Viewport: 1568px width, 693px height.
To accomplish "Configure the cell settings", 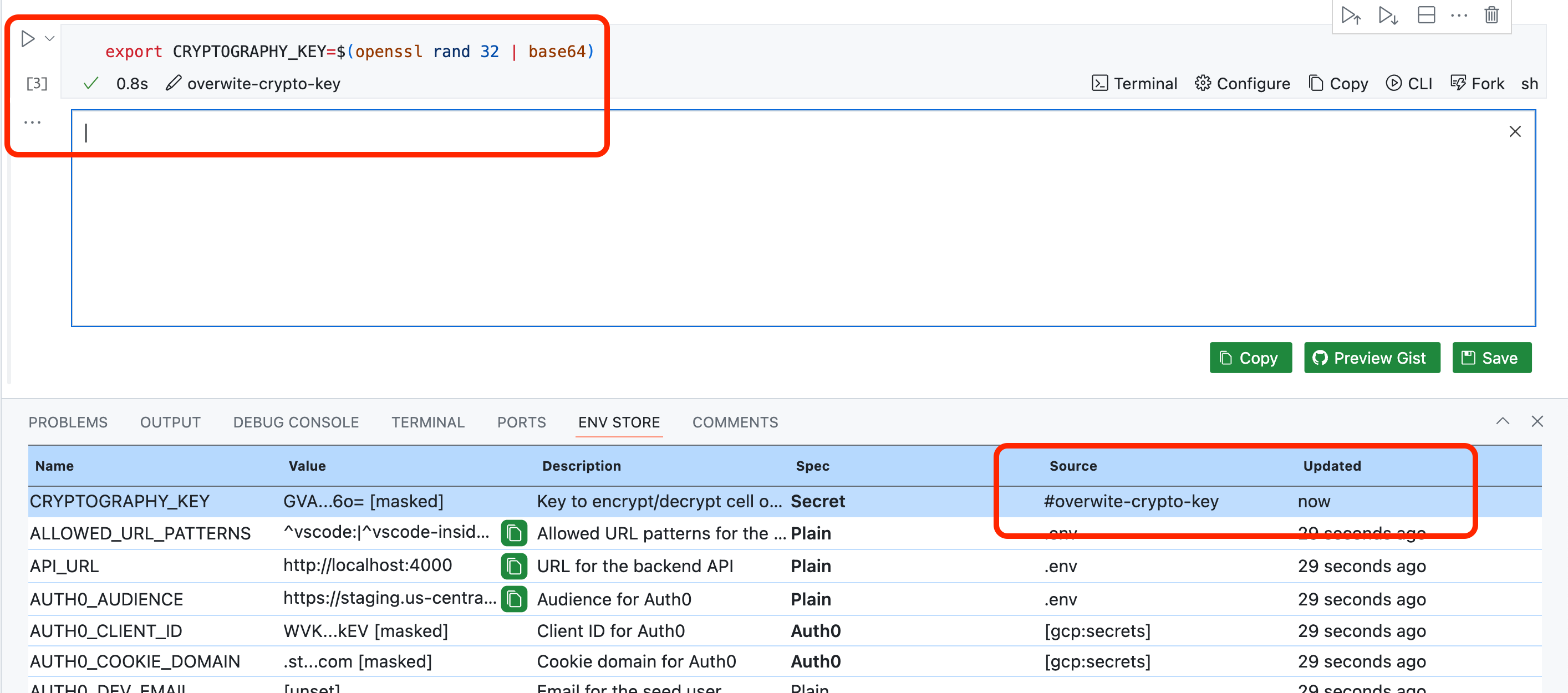I will click(x=1242, y=83).
